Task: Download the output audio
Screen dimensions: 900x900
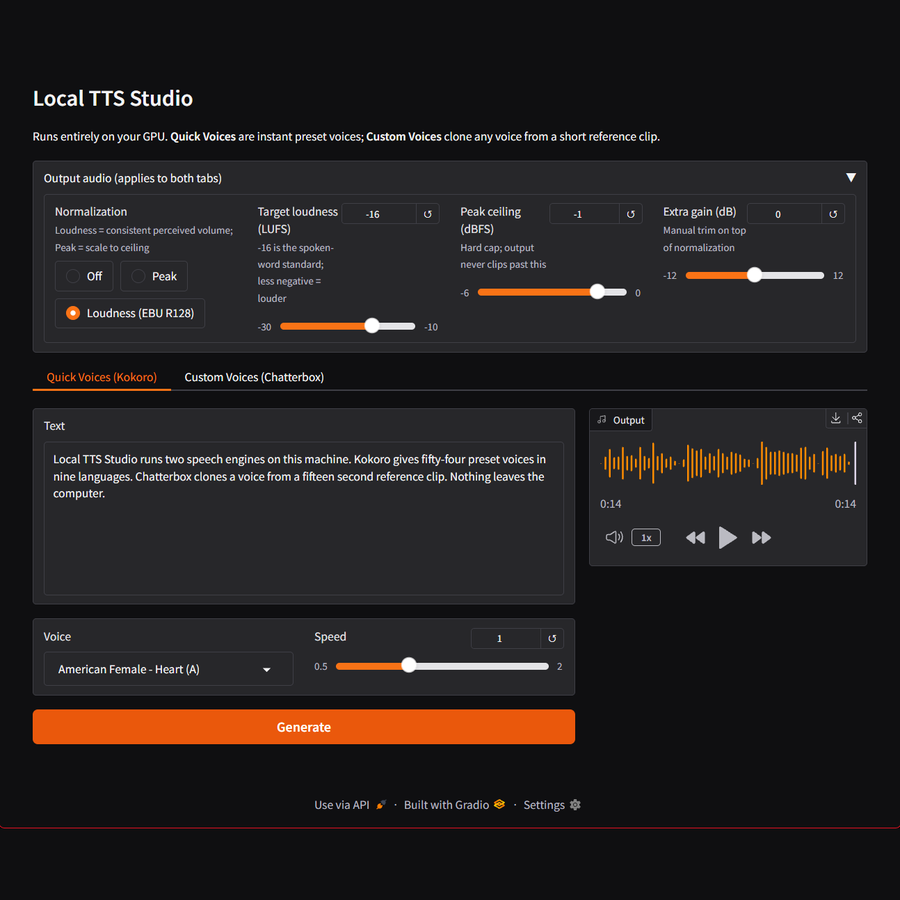Action: point(836,418)
